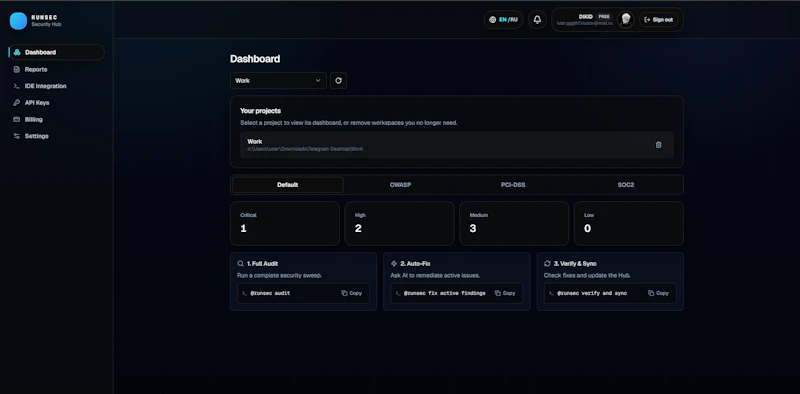Click the '@runsec verify and sync' text

(x=592, y=293)
